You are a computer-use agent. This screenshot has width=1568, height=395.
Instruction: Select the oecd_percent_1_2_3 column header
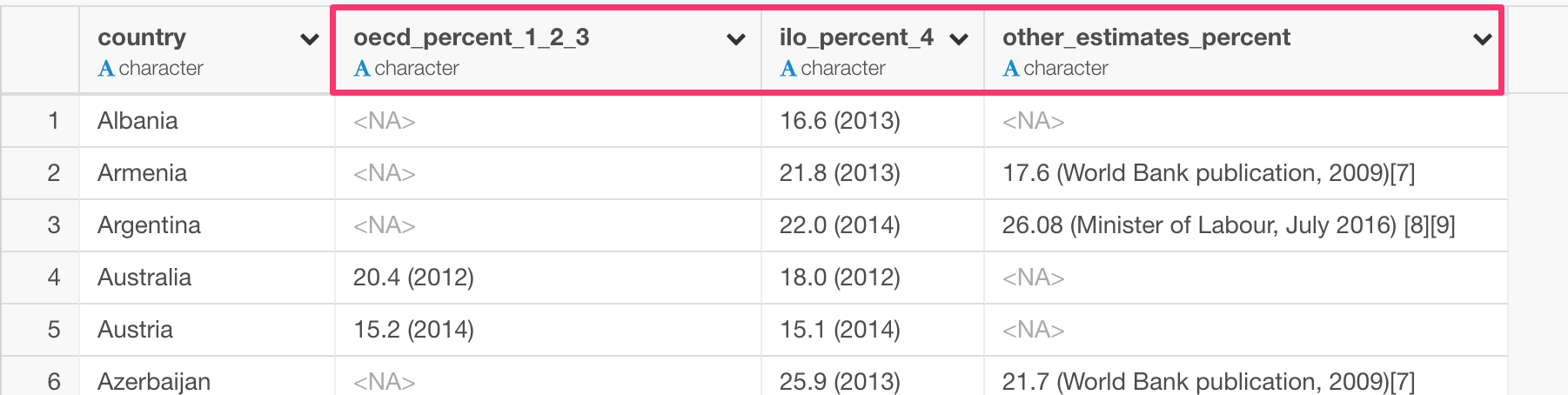pyautogui.click(x=547, y=50)
